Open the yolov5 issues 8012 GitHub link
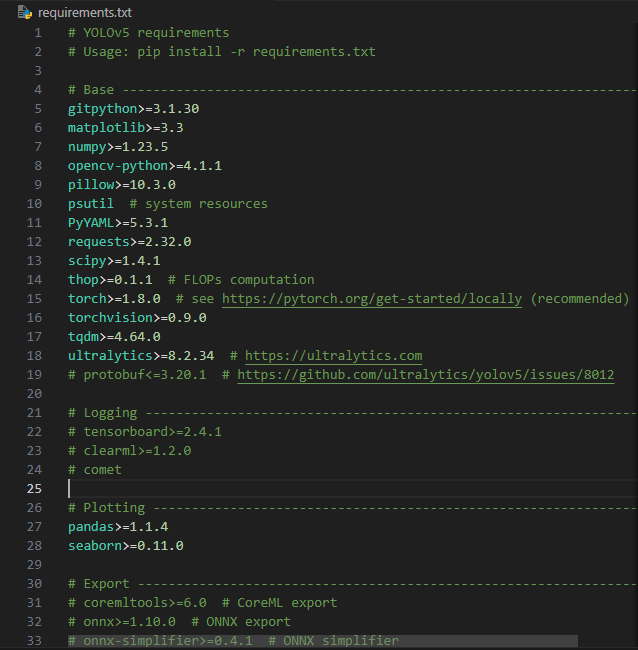 click(425, 375)
